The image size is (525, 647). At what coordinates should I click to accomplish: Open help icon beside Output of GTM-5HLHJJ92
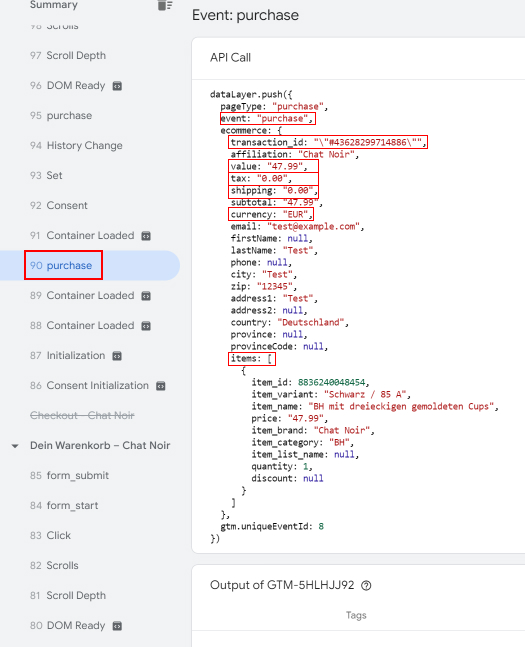366,585
